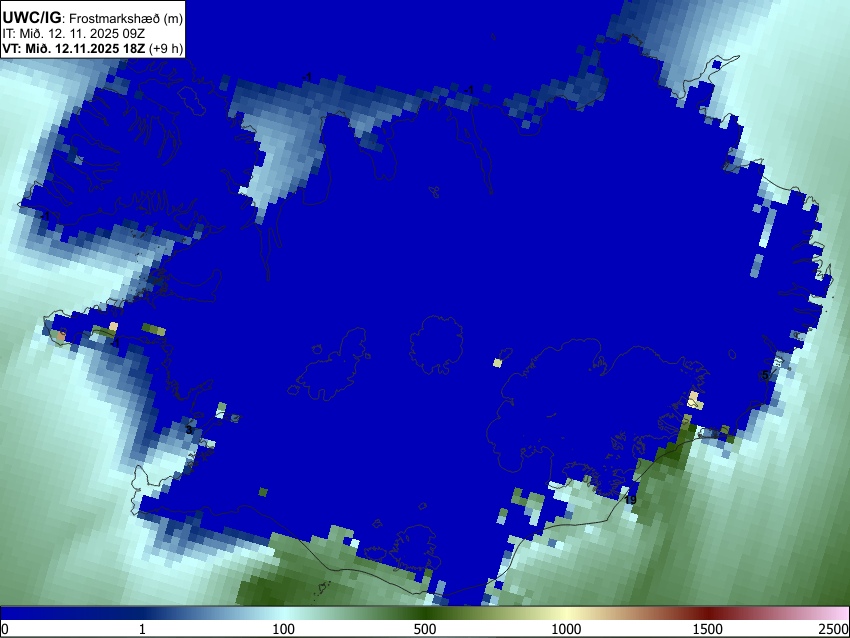Click the freezing-level color scale bar
The image size is (850, 638).
[x=425, y=614]
